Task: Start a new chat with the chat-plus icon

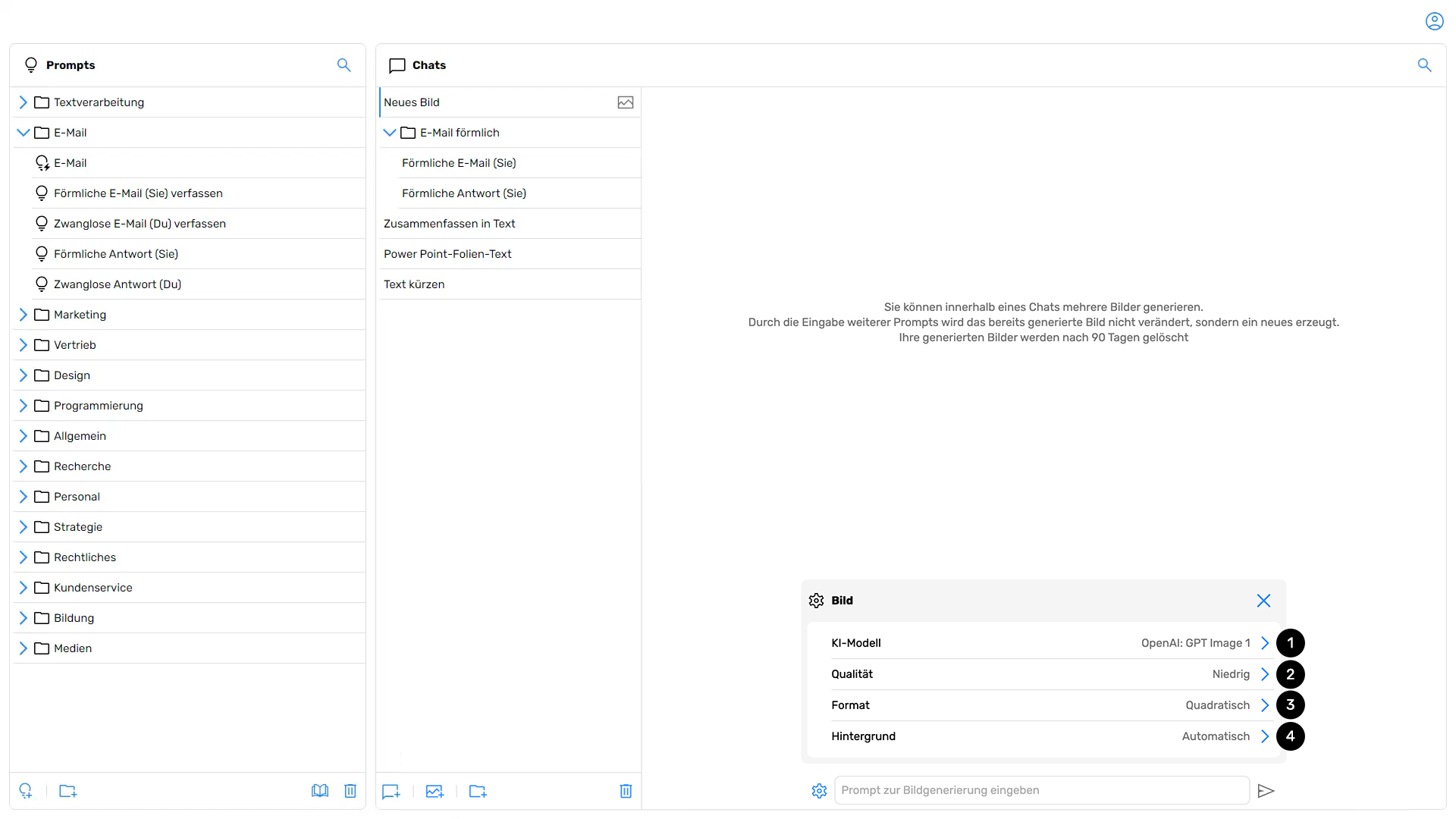Action: (x=391, y=791)
